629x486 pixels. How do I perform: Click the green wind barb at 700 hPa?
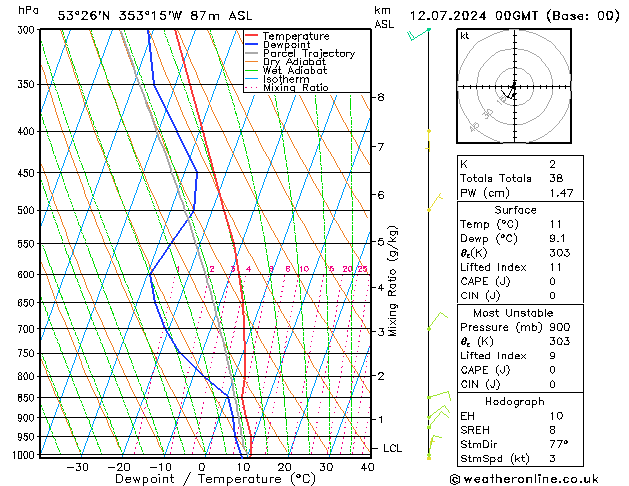coord(437,321)
